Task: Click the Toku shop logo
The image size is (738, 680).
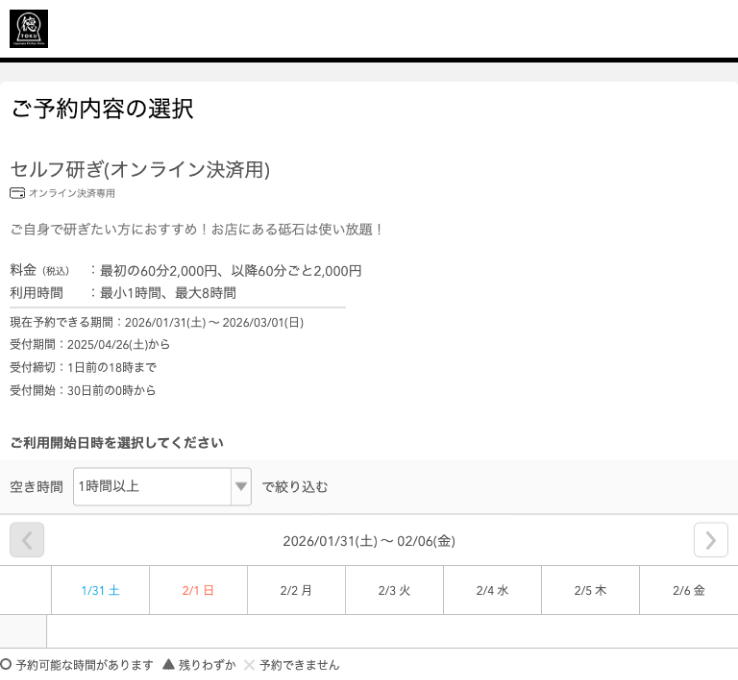Action: click(x=29, y=29)
